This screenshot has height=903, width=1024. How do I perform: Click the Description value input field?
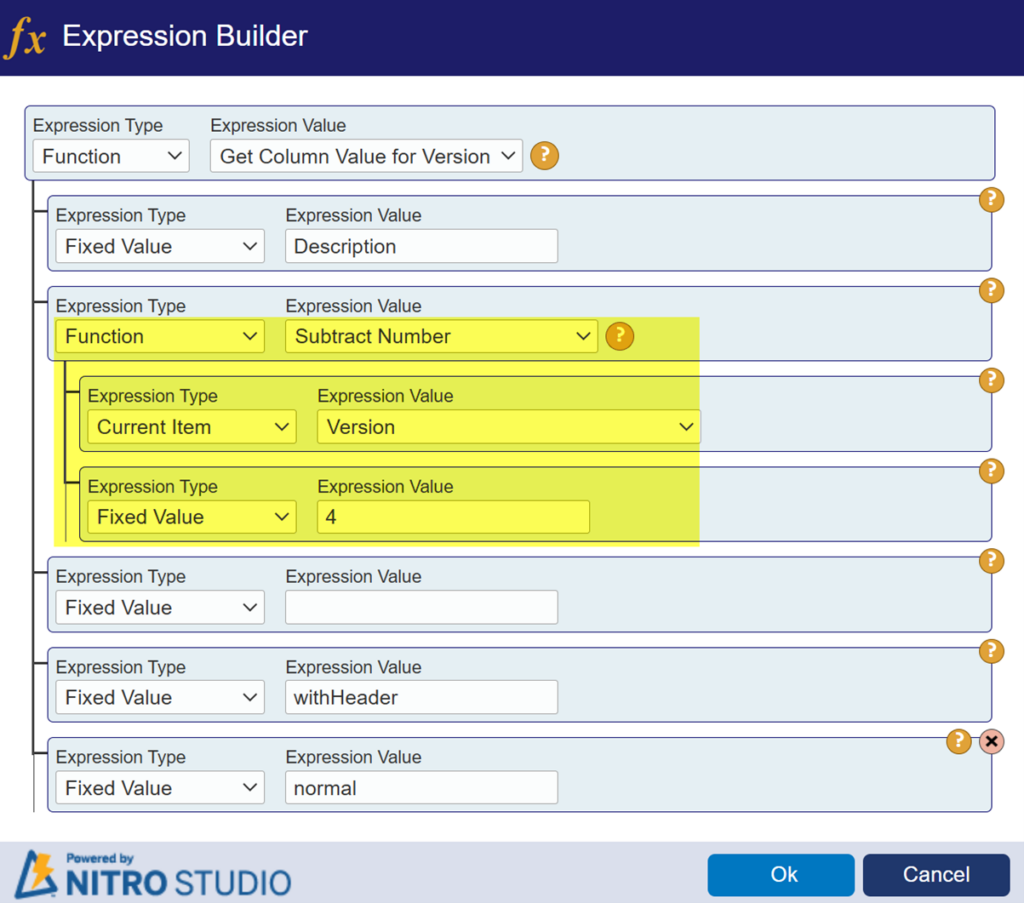[421, 246]
